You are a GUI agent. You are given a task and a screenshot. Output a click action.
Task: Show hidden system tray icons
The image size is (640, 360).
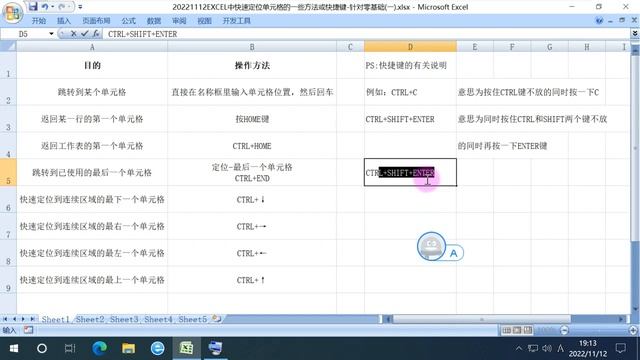pos(519,348)
